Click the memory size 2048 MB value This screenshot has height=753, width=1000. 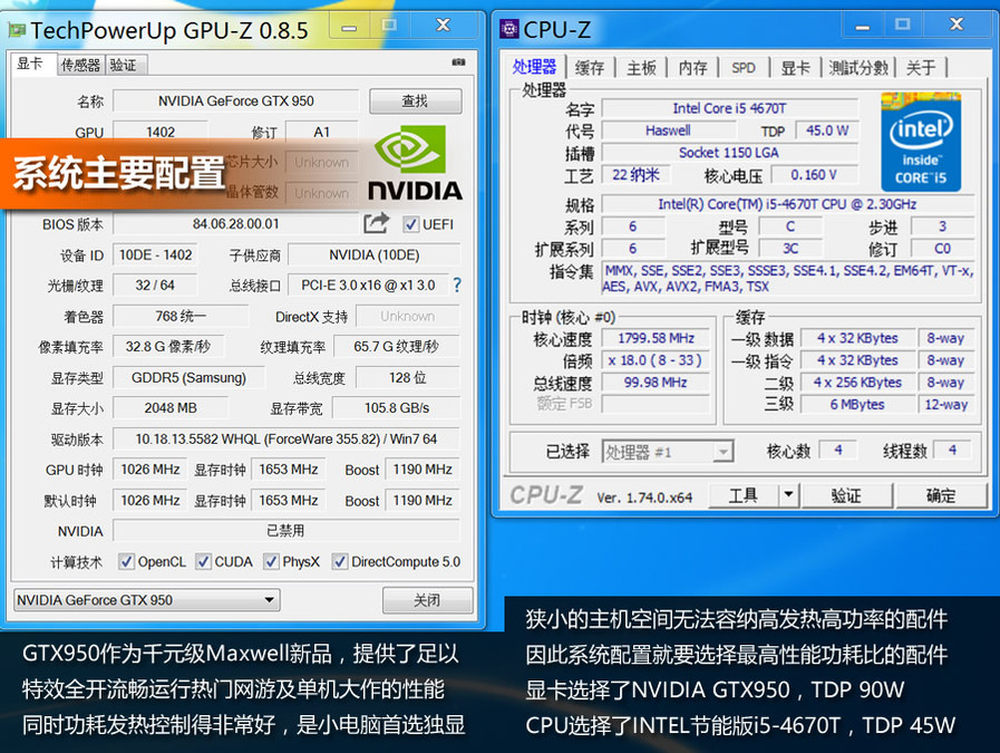coord(170,408)
